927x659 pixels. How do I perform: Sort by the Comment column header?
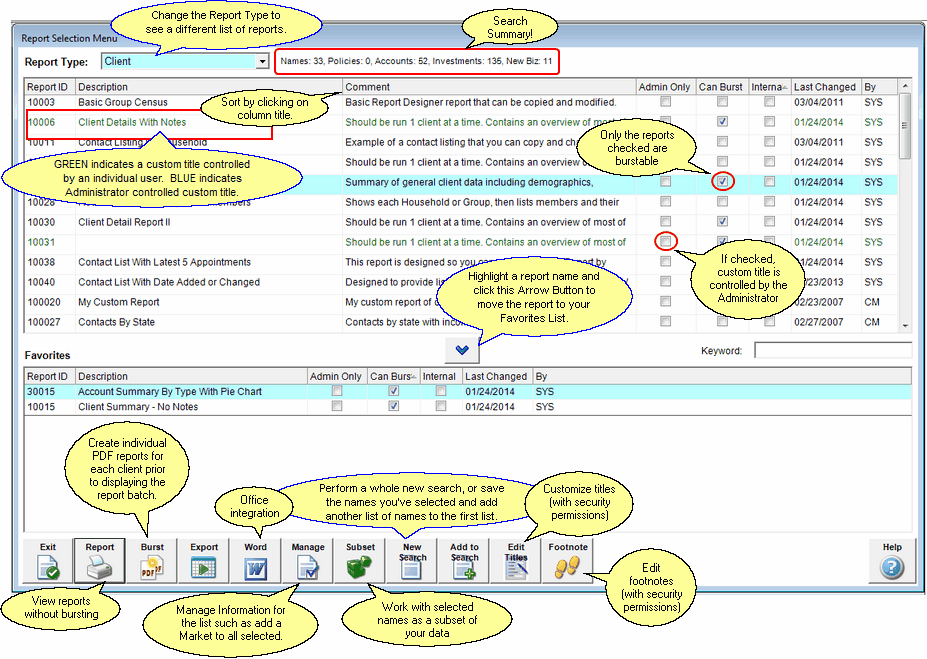click(488, 87)
